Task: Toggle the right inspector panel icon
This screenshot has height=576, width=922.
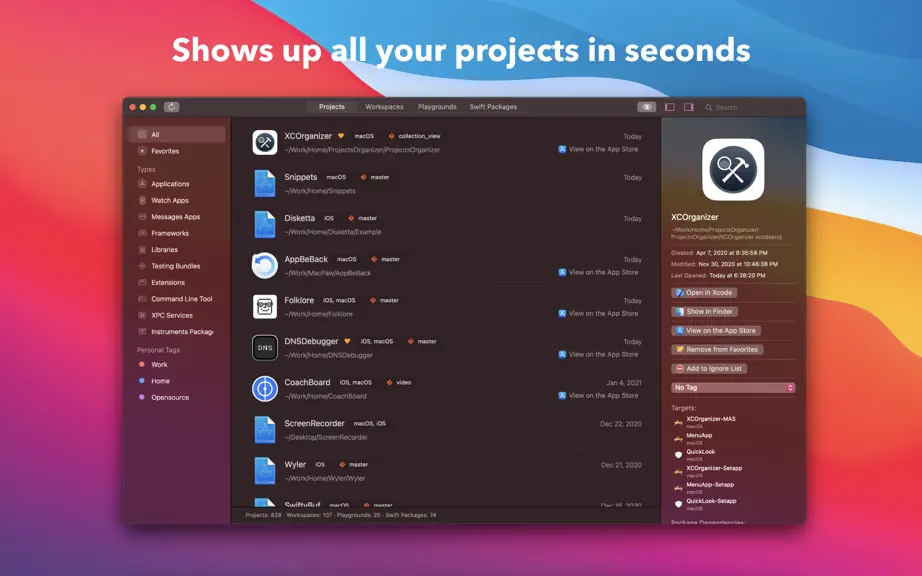Action: pyautogui.click(x=689, y=107)
